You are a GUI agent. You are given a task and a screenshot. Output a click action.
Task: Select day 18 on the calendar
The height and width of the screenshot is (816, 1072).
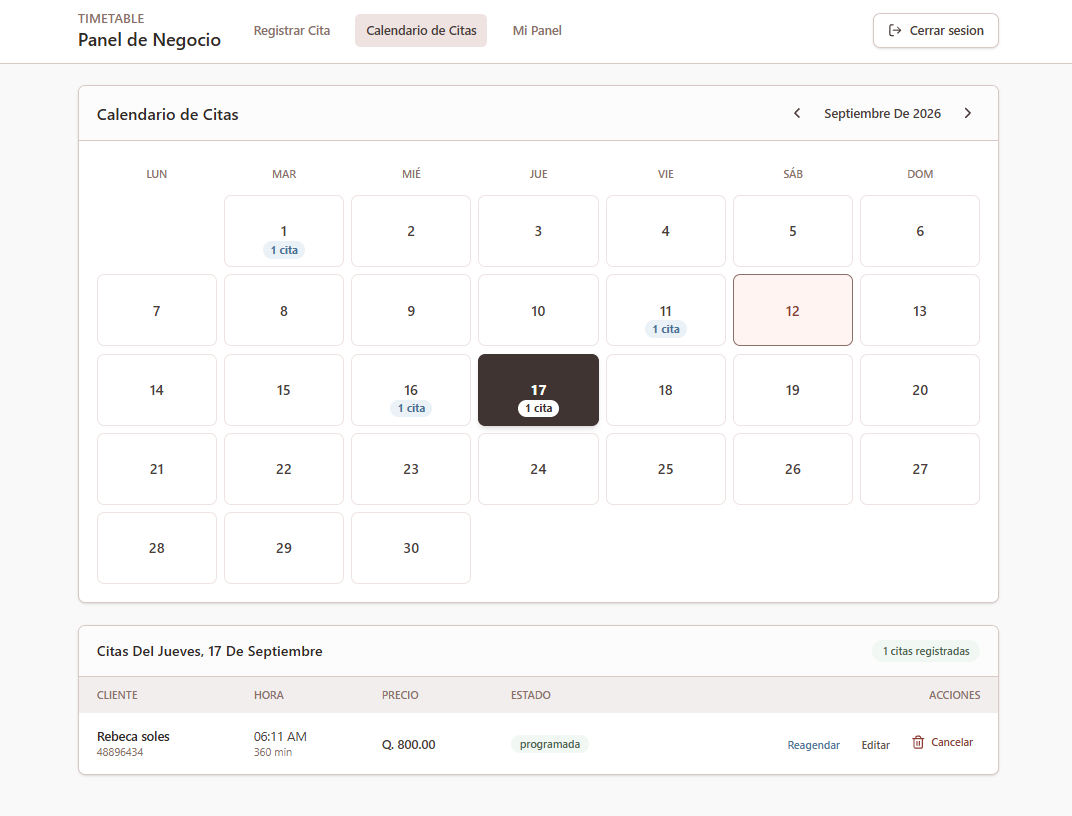[x=665, y=390]
